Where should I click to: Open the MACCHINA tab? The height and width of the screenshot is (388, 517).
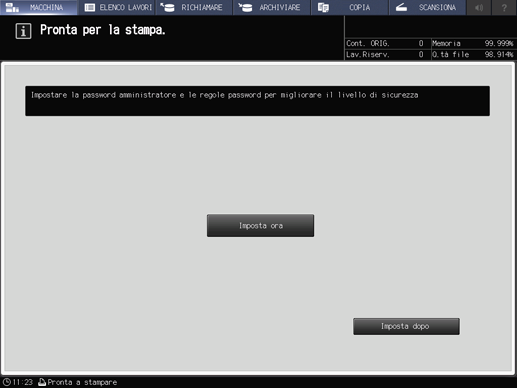pyautogui.click(x=39, y=7)
